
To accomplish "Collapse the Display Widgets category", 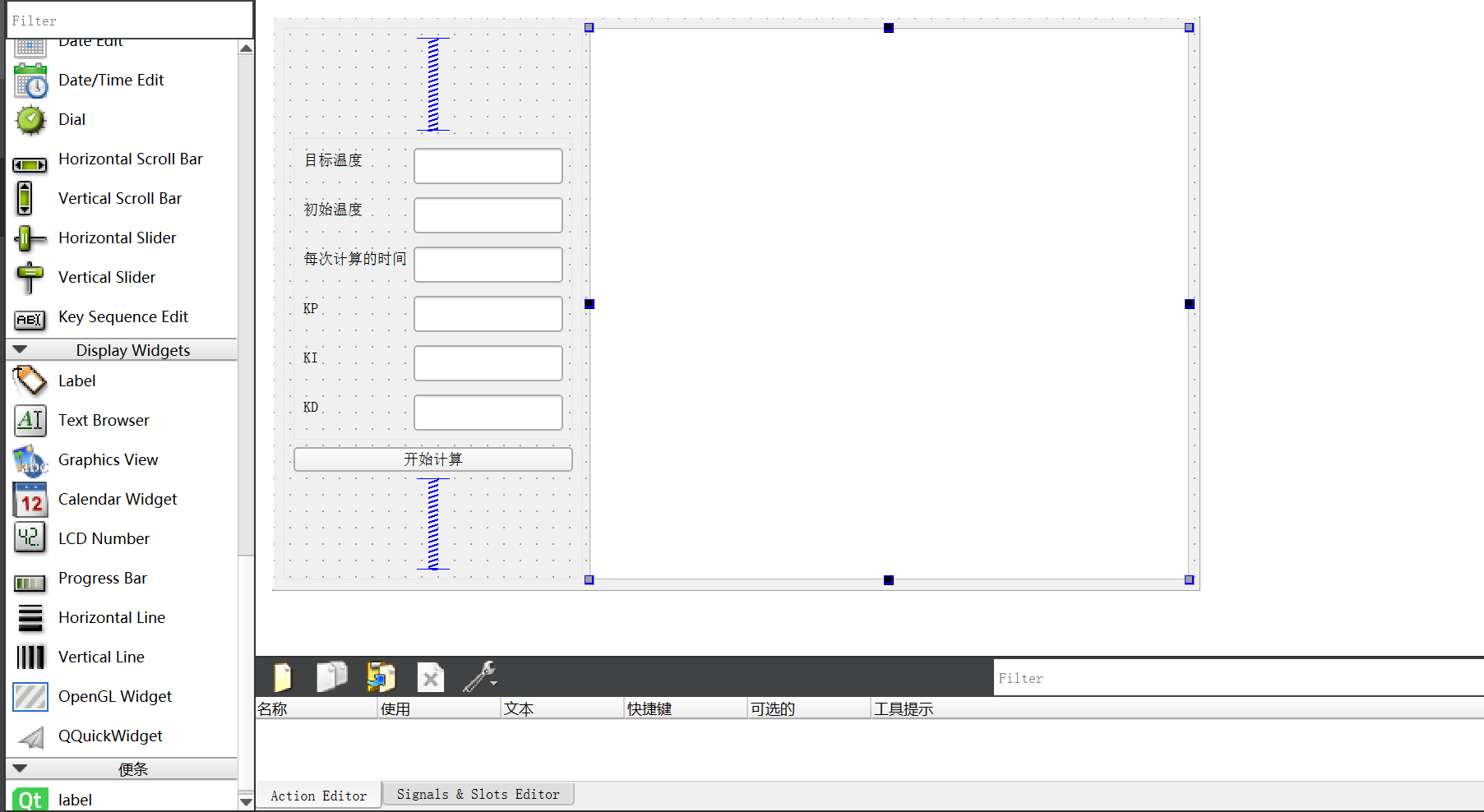I will 20,349.
